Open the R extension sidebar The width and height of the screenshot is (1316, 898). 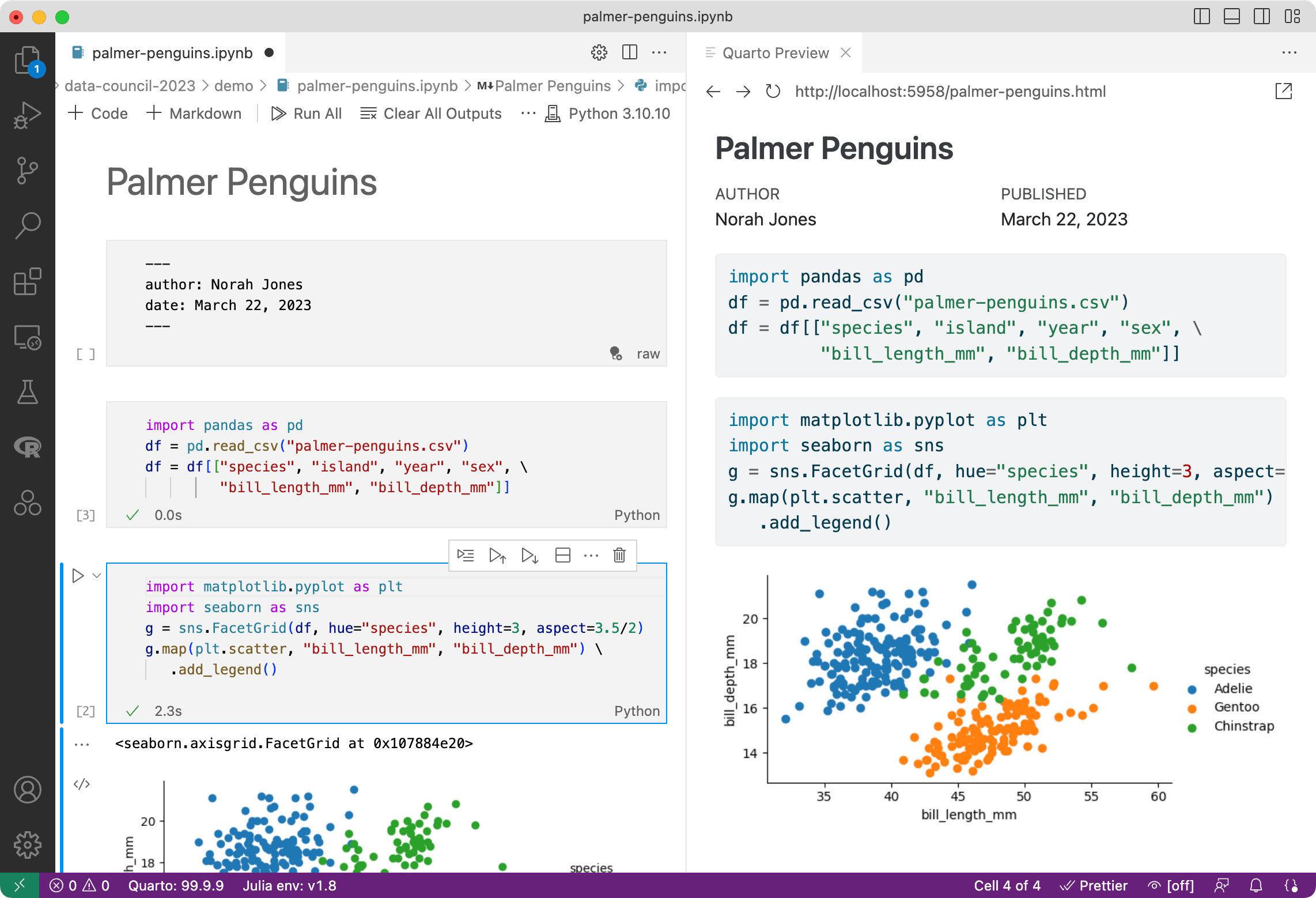[27, 447]
